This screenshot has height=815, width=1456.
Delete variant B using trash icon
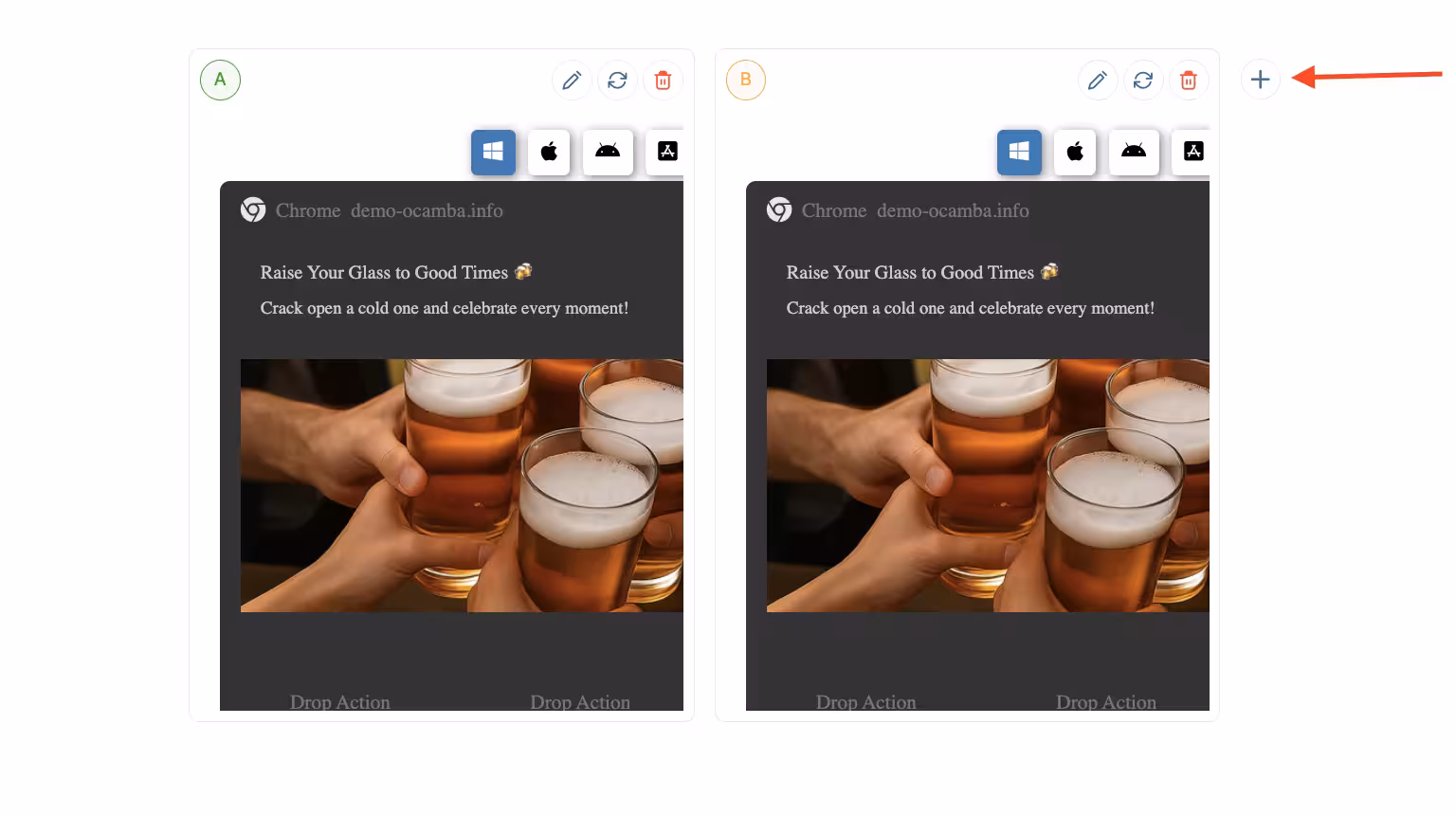(1189, 81)
